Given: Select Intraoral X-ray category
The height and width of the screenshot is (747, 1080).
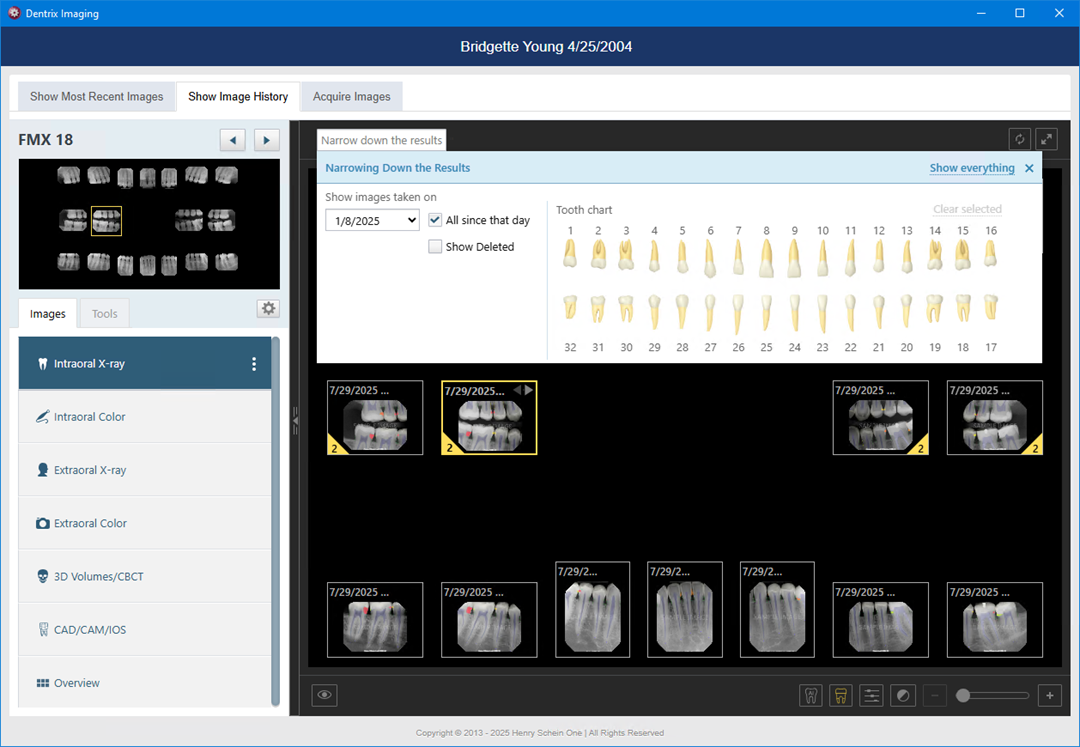Looking at the screenshot, I should coord(145,364).
